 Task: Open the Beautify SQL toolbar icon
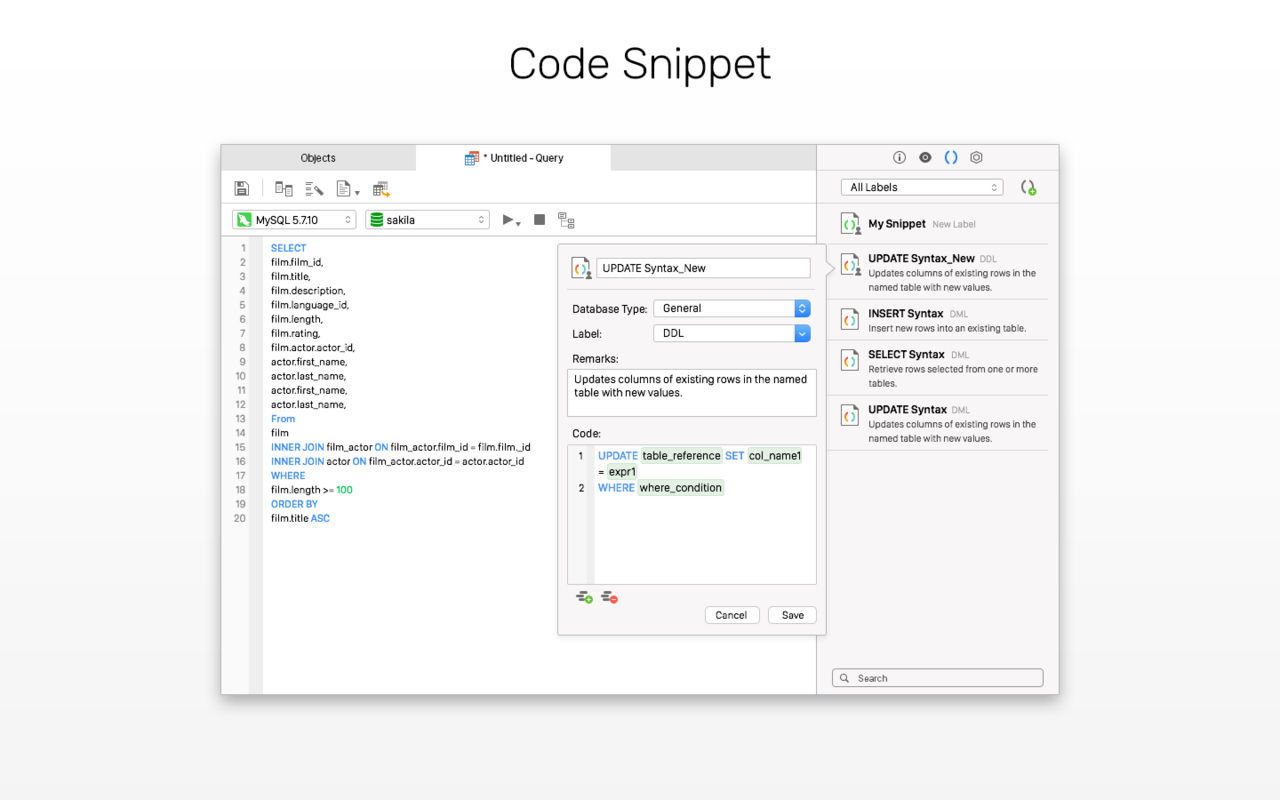tap(314, 188)
